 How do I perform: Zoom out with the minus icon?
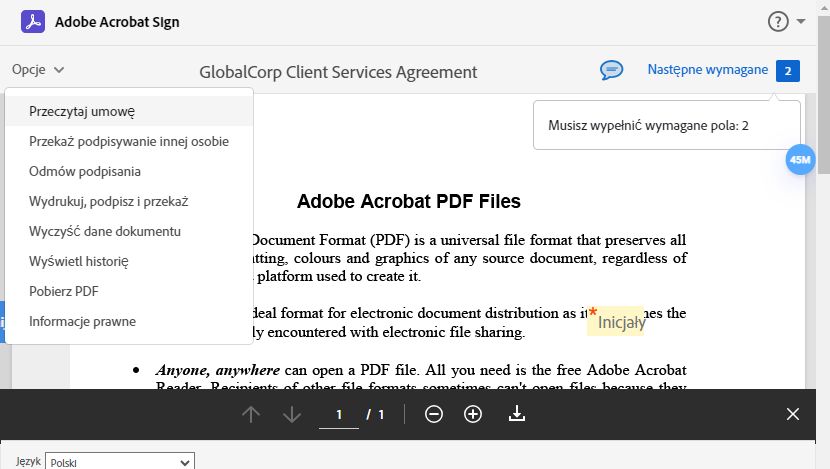tap(434, 414)
